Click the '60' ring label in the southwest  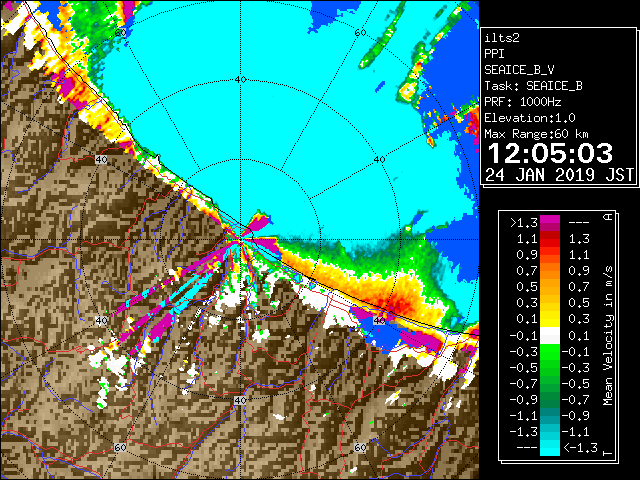[x=120, y=448]
